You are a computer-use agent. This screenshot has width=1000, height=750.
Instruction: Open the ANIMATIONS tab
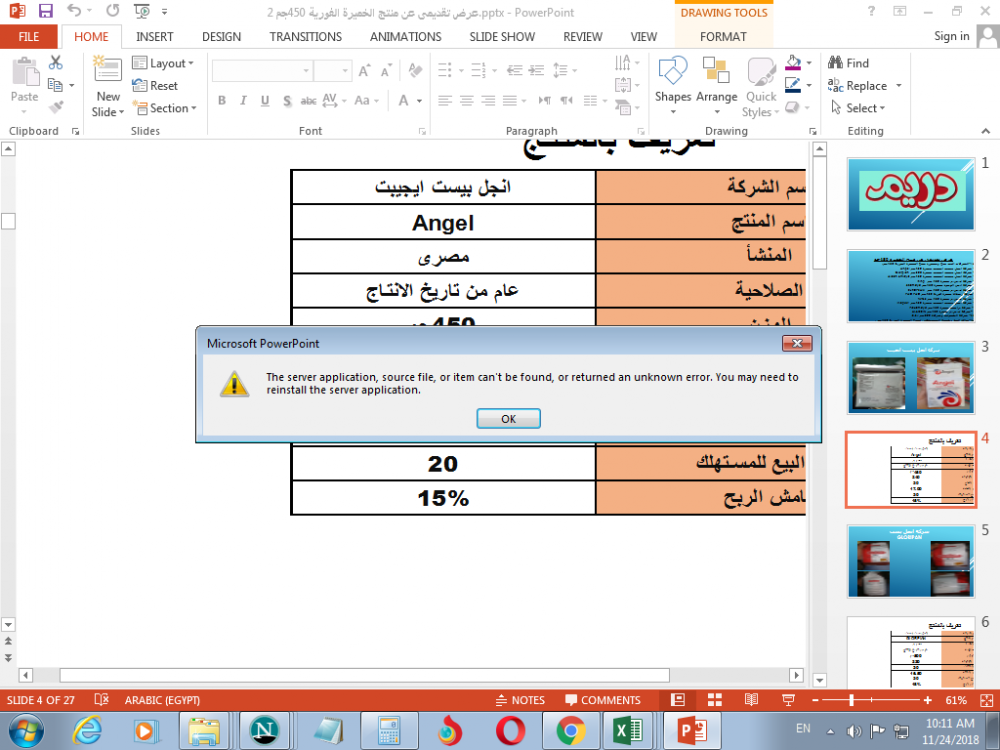(x=406, y=37)
